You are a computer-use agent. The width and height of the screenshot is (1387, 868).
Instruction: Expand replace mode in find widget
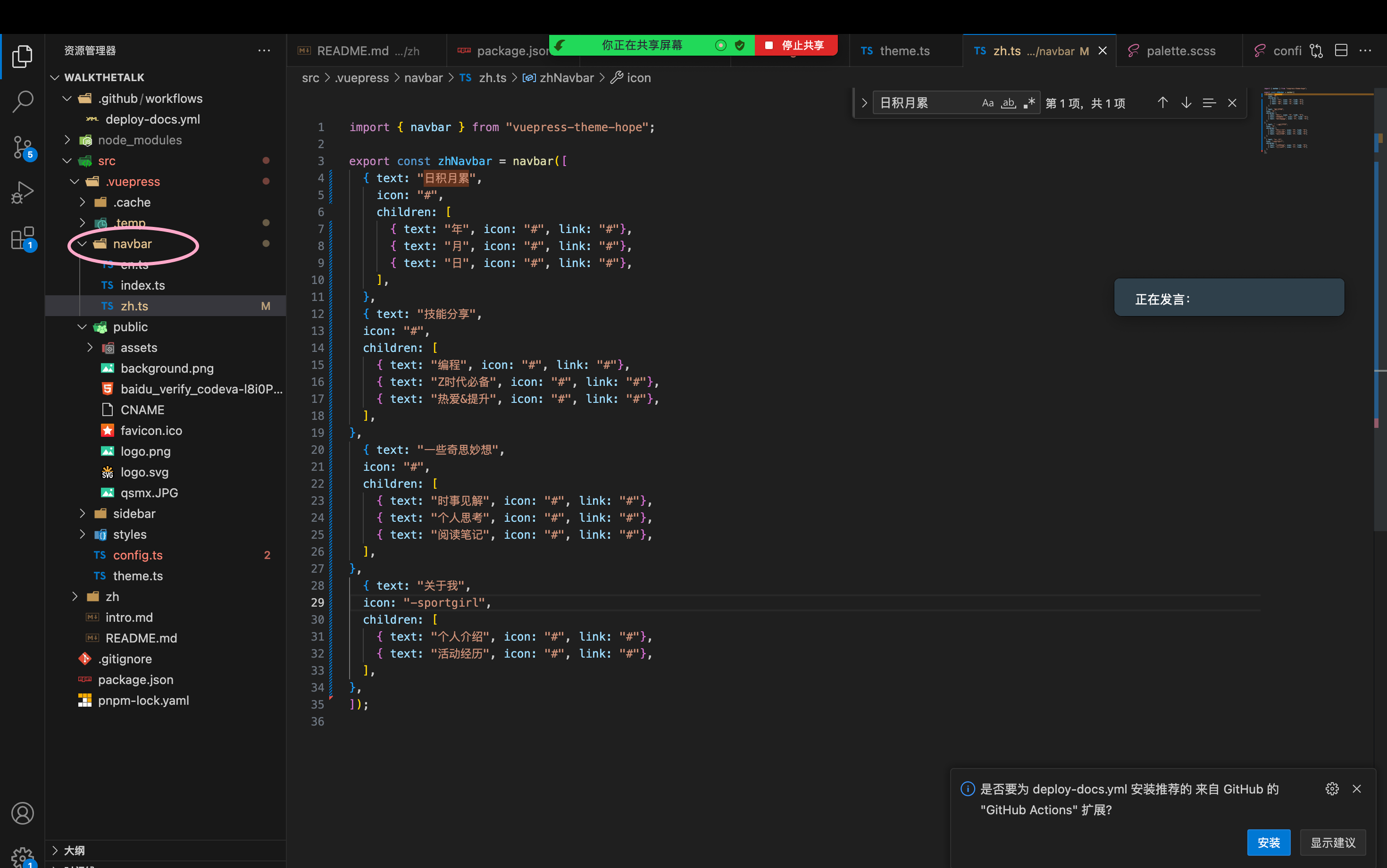[864, 103]
